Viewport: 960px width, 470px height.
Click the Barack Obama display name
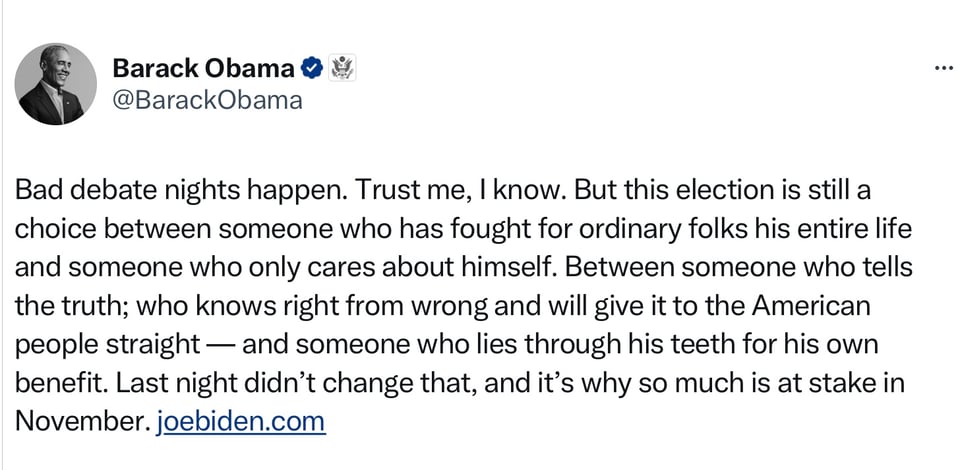(x=203, y=68)
